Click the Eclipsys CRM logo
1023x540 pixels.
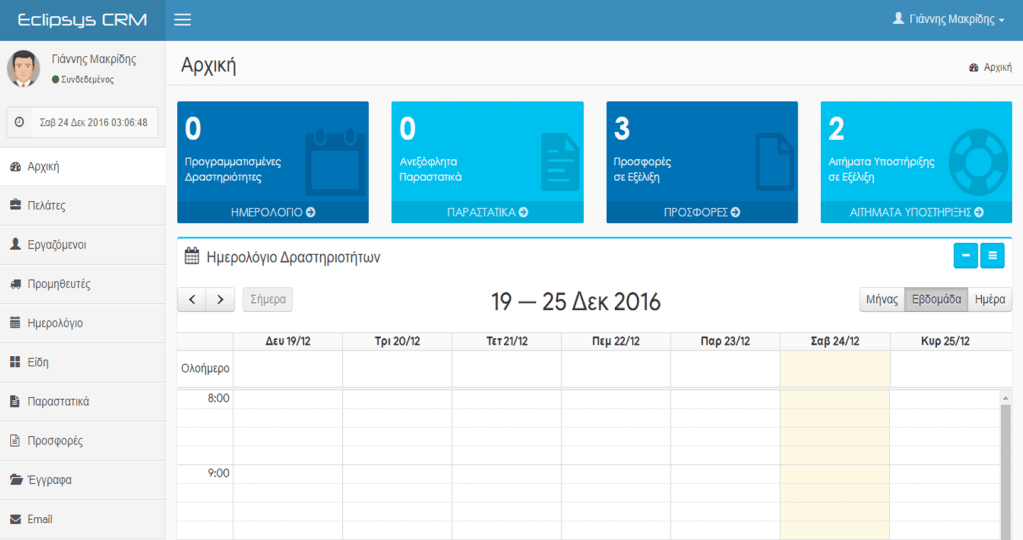click(82, 20)
